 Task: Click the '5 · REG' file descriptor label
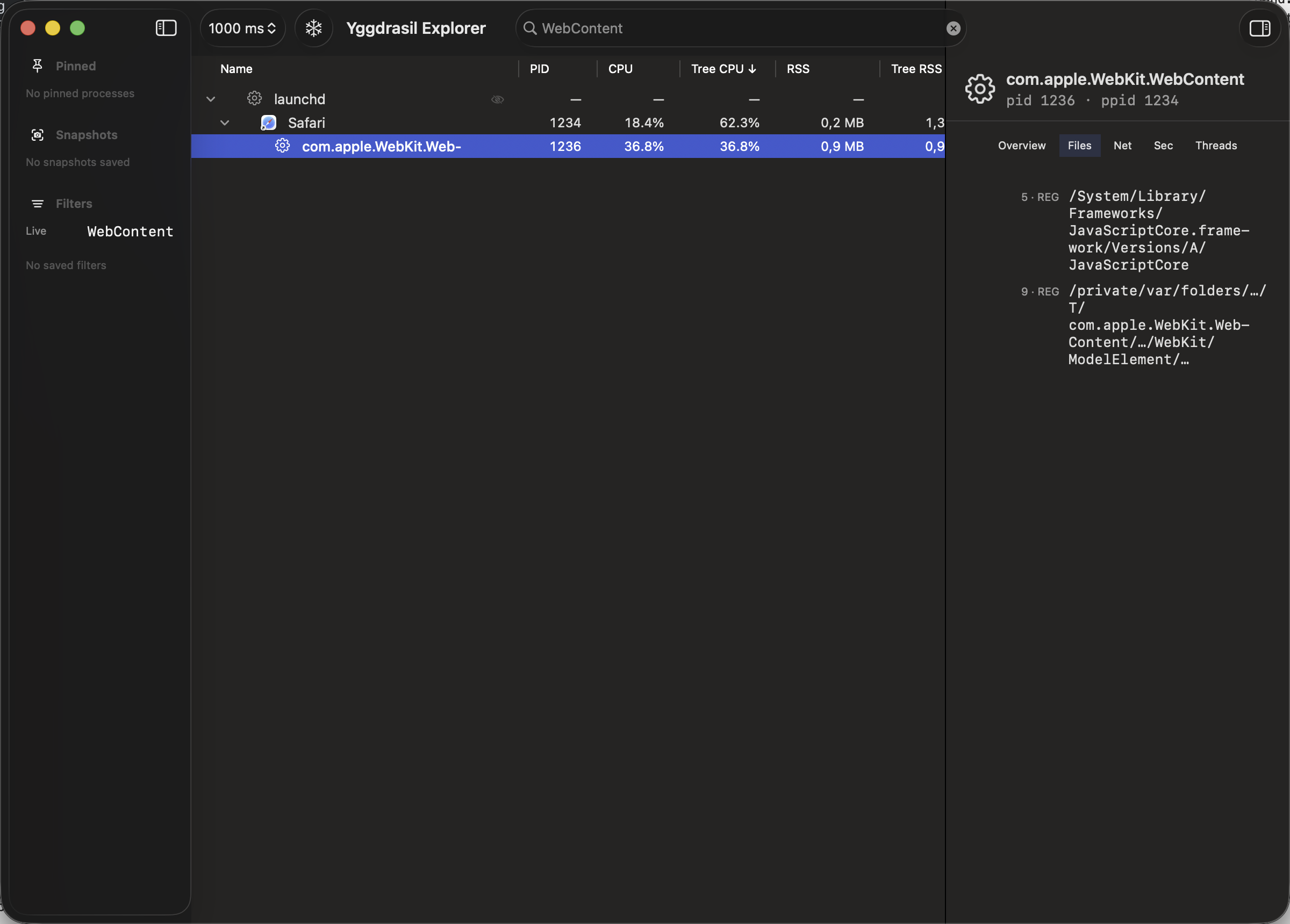pos(1040,197)
